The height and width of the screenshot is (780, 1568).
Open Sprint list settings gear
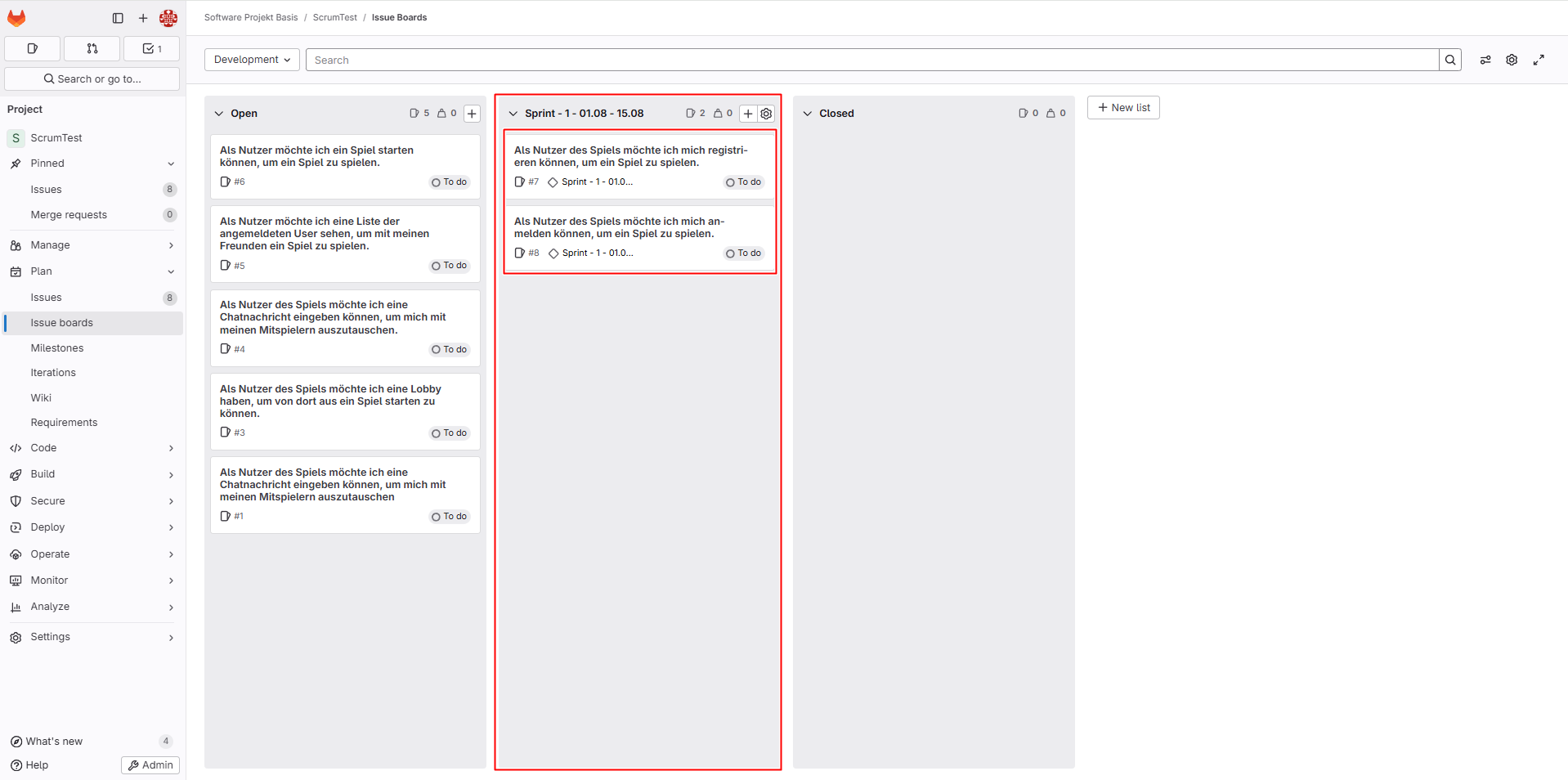(x=766, y=114)
